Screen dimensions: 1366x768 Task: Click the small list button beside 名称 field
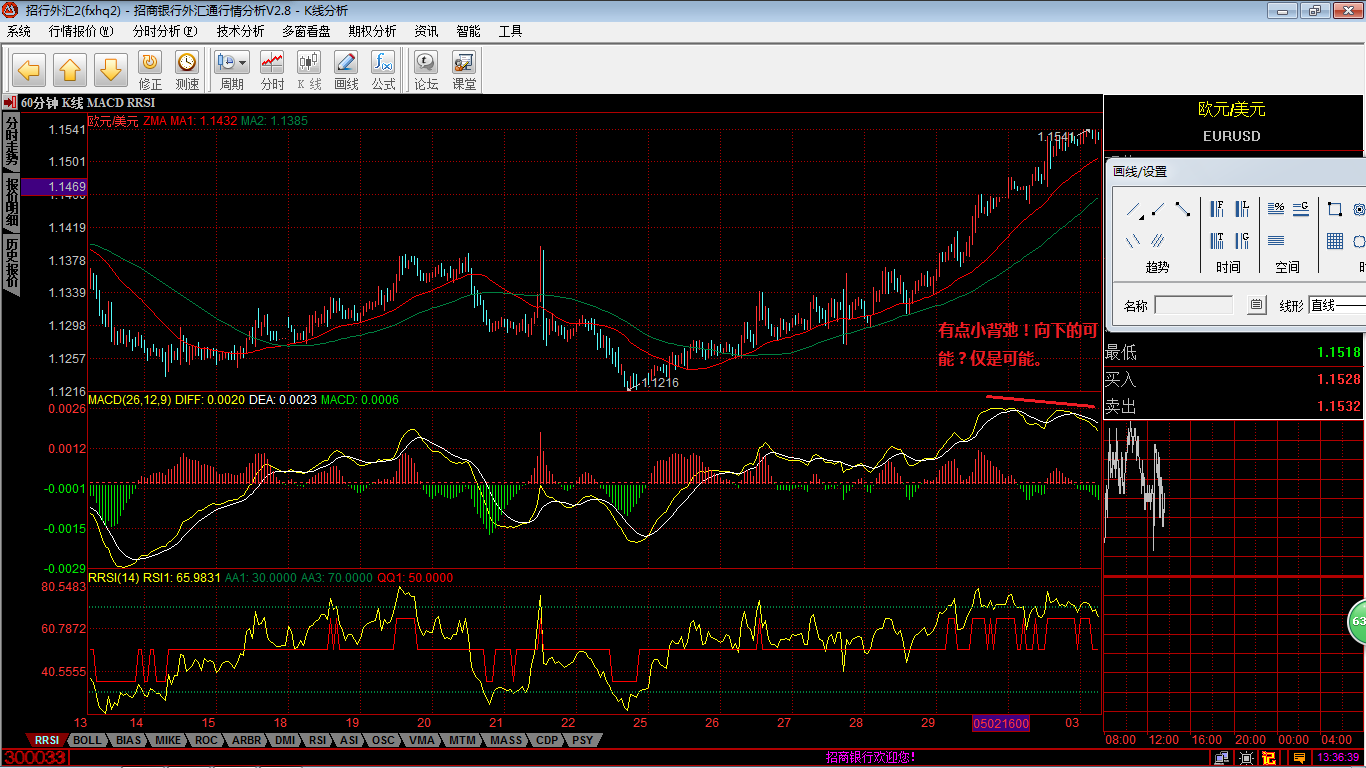(x=1257, y=305)
